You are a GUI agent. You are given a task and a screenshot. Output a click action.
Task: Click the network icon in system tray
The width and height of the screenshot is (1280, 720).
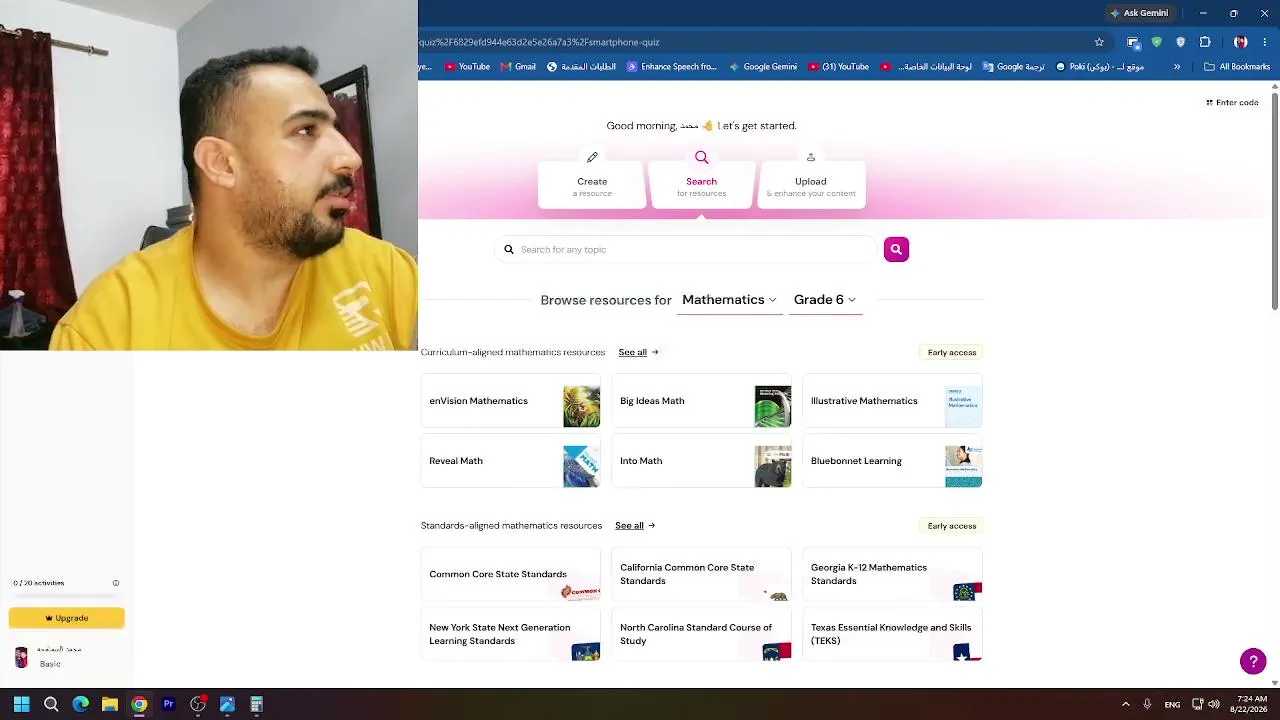pos(1197,704)
